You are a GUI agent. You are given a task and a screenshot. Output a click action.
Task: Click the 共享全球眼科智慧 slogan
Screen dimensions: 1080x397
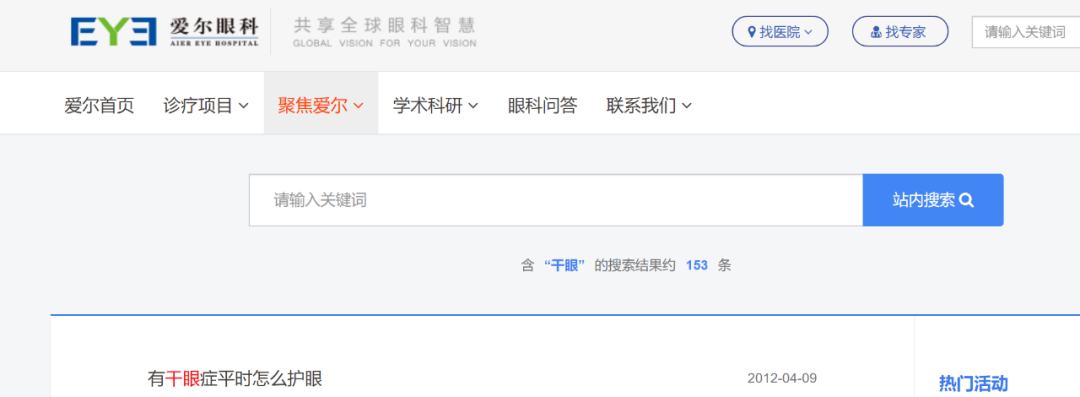[x=384, y=26]
